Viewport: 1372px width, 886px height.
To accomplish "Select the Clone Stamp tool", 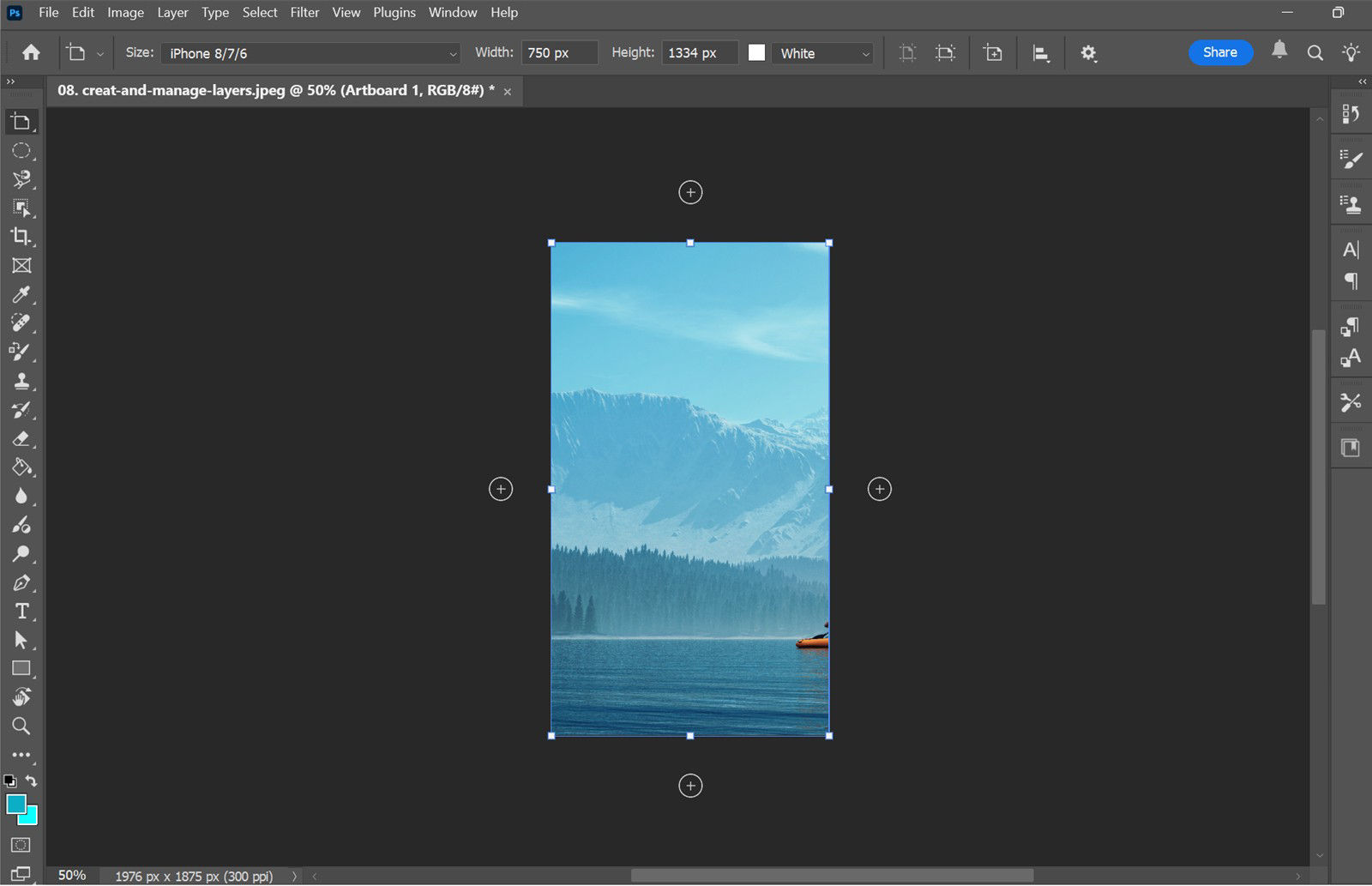I will click(x=21, y=381).
